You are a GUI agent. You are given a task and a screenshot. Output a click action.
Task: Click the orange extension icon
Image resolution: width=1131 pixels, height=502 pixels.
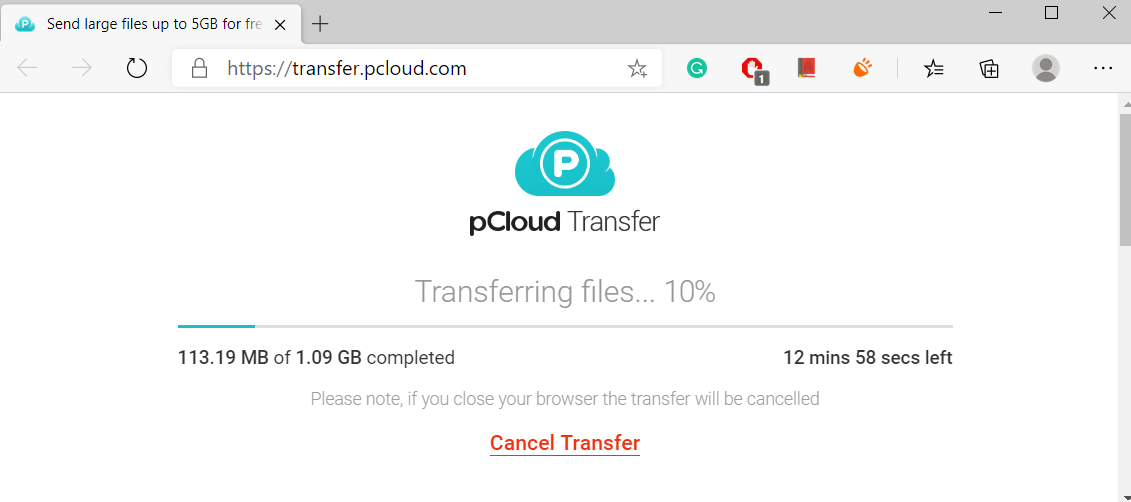point(862,69)
